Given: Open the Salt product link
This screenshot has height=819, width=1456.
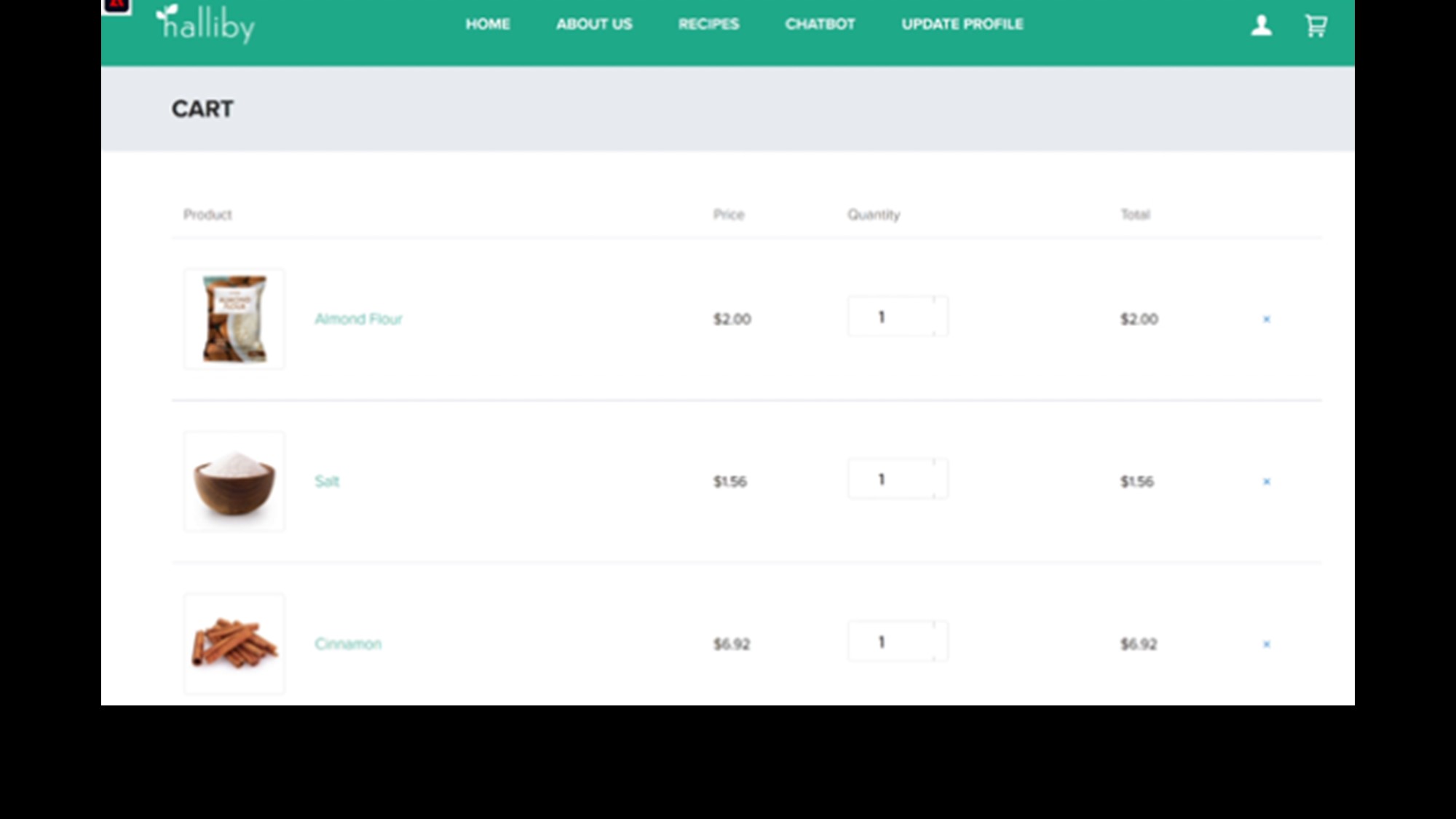Looking at the screenshot, I should [327, 481].
